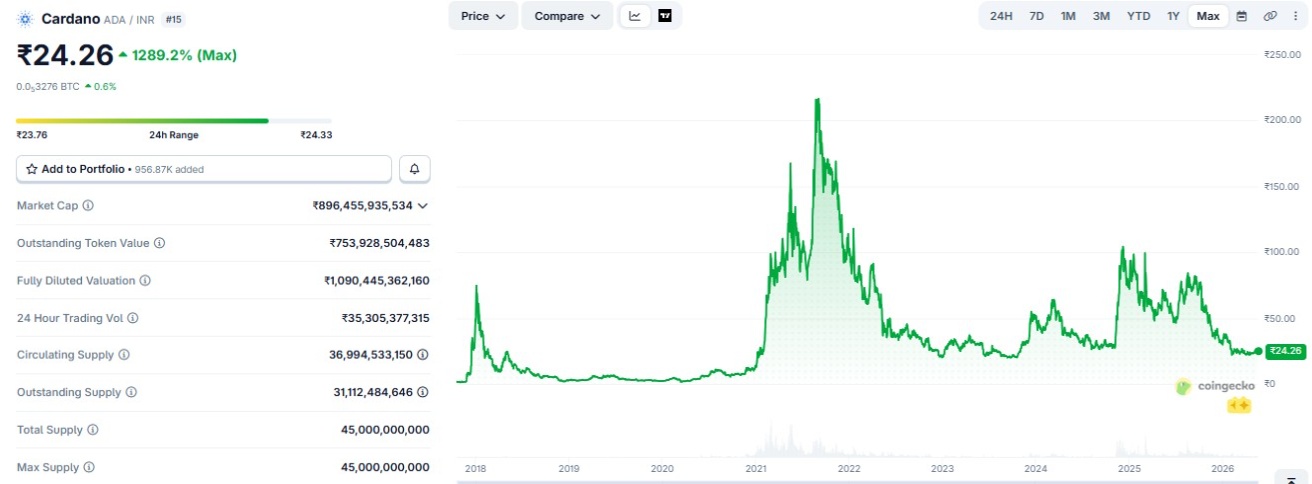Viewport: 1312px width, 484px height.
Task: Select YTD time range
Action: point(1138,16)
